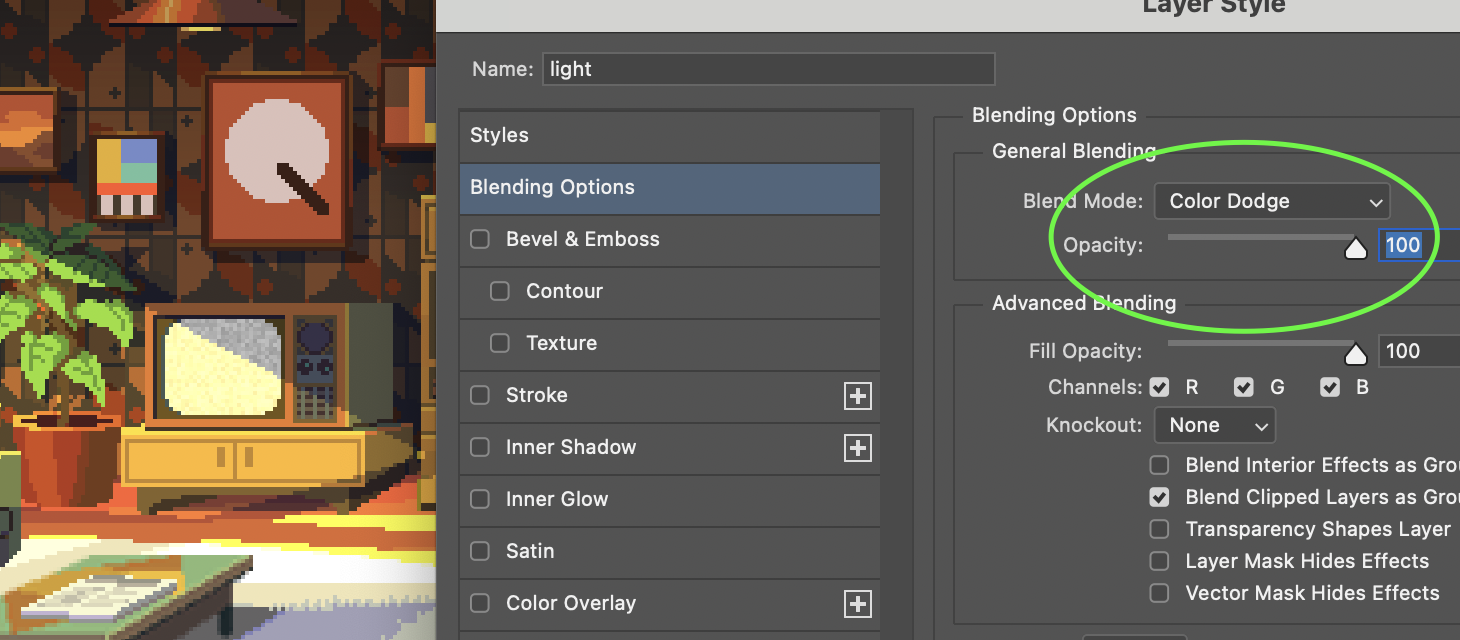This screenshot has width=1460, height=640.
Task: Click the plus icon beside Stroke
Action: coord(857,396)
